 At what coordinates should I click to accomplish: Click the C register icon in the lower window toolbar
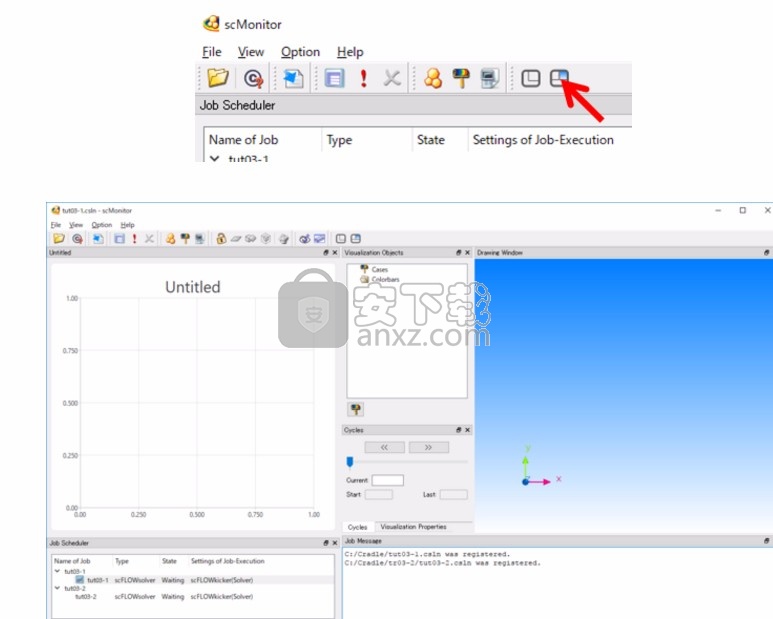tap(77, 239)
